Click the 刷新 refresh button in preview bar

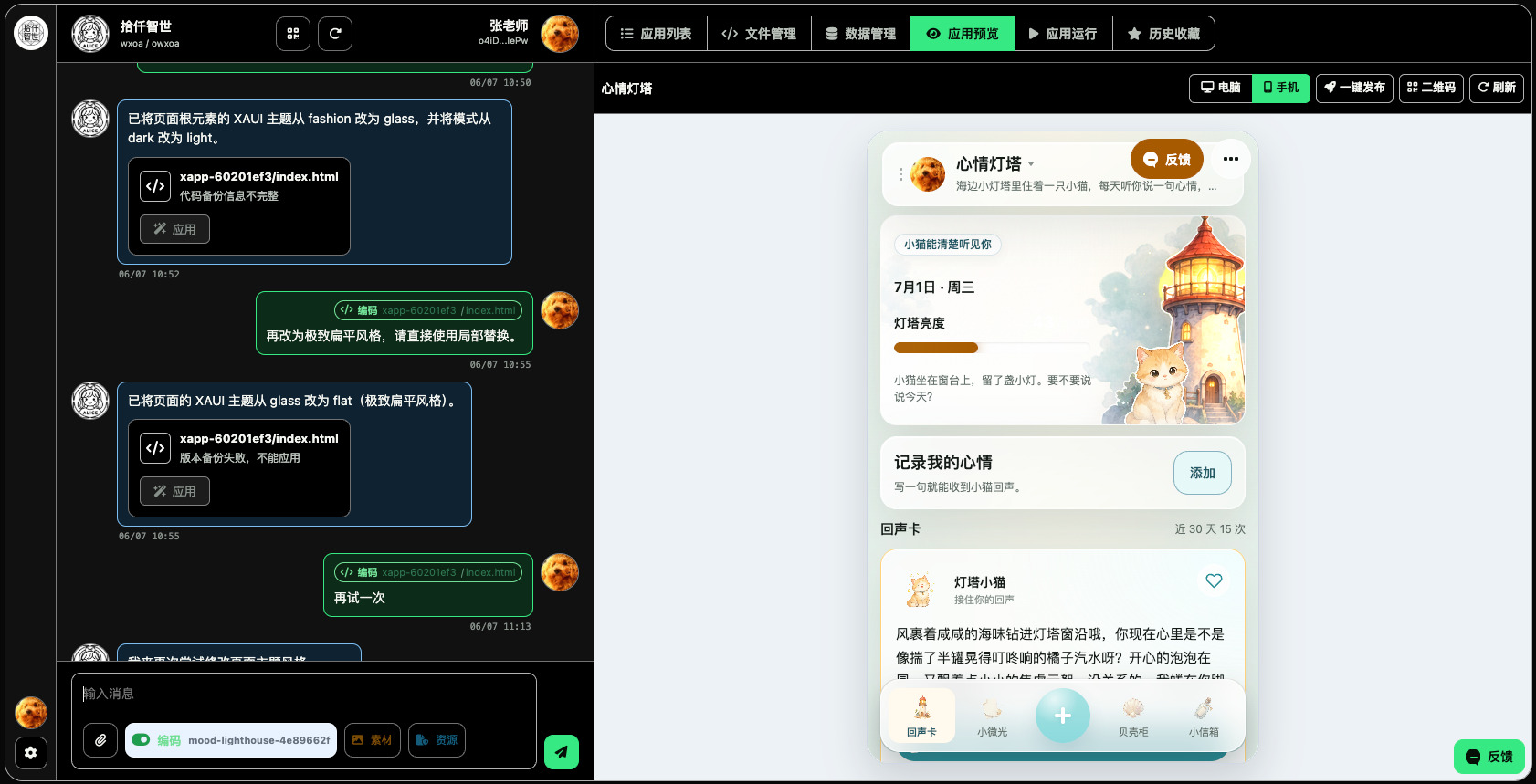pos(1497,88)
